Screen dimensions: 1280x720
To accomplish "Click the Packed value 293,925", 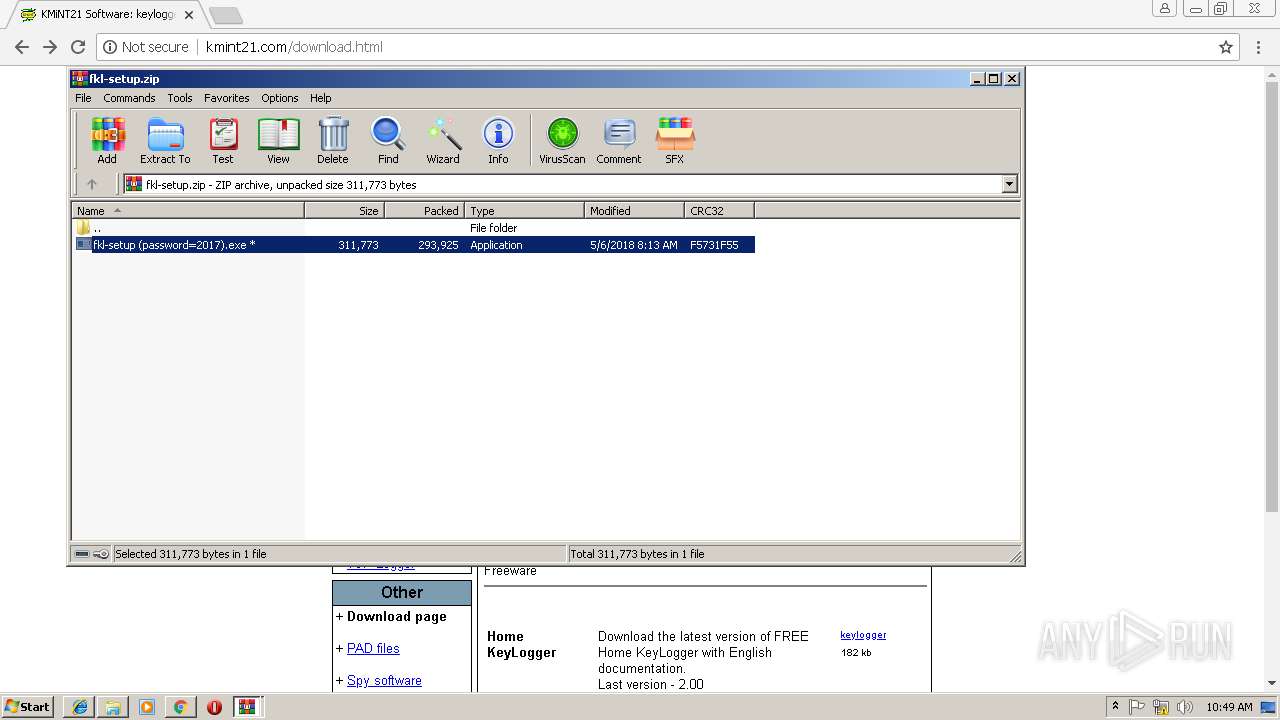I will tap(438, 245).
